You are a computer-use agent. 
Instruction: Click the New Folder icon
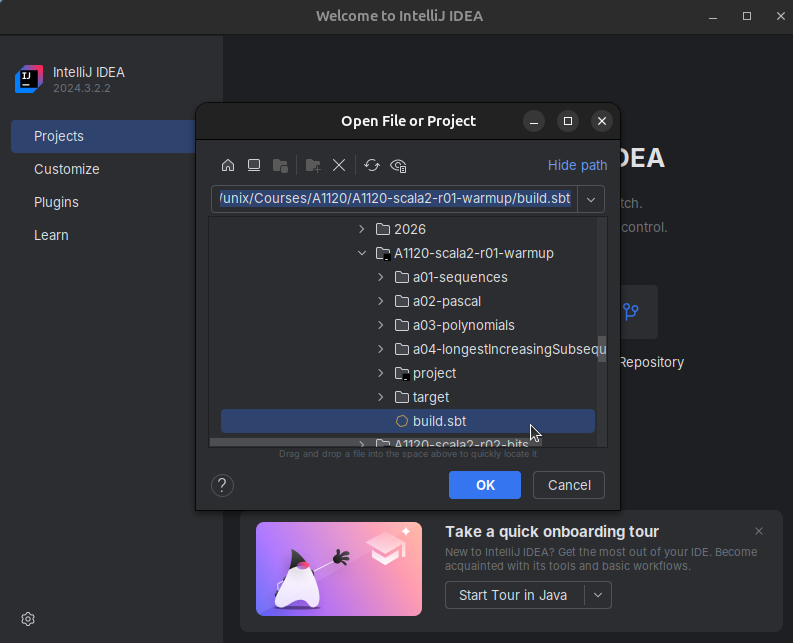[x=313, y=165]
